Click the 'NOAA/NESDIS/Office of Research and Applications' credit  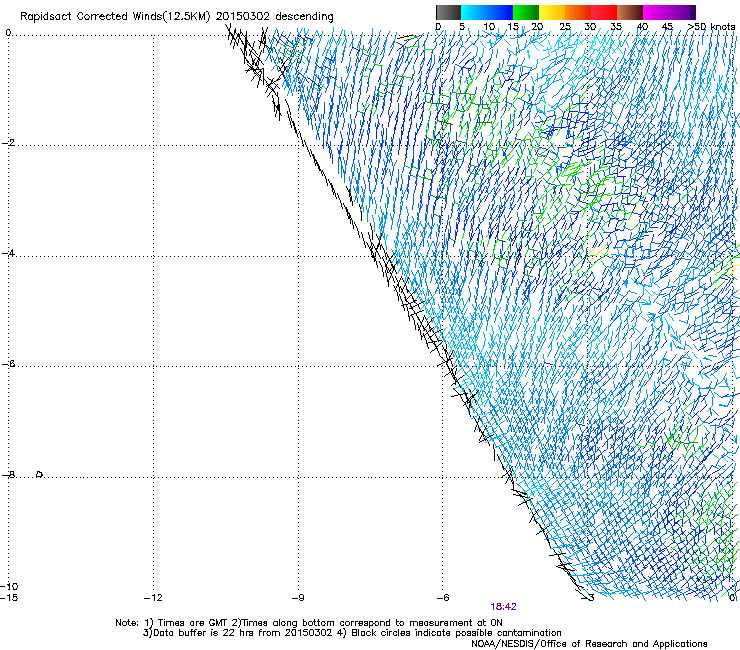click(x=589, y=644)
